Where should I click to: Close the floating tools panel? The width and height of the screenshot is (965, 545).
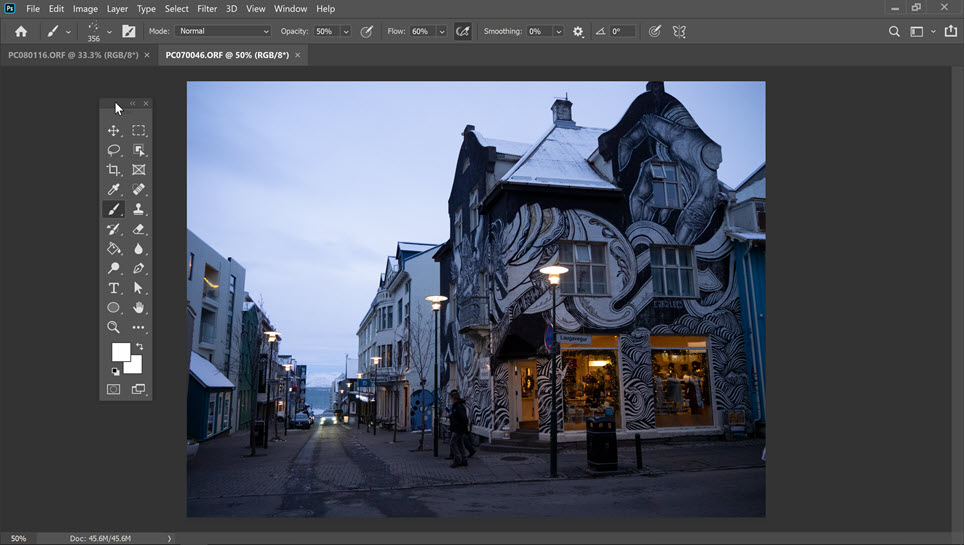(146, 103)
